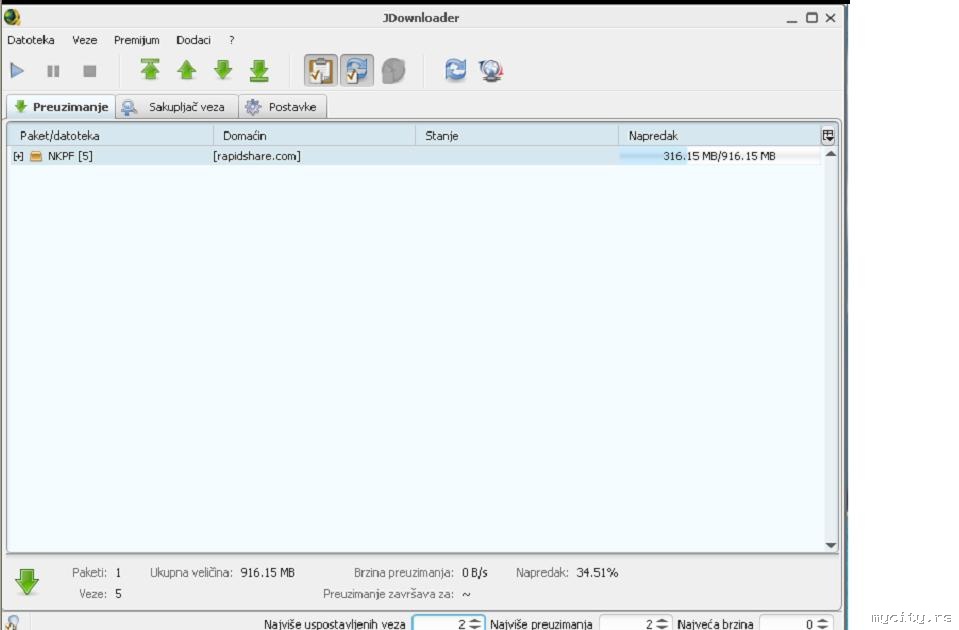This screenshot has width=959, height=630.
Task: Open the Premijum menu
Action: click(x=136, y=40)
